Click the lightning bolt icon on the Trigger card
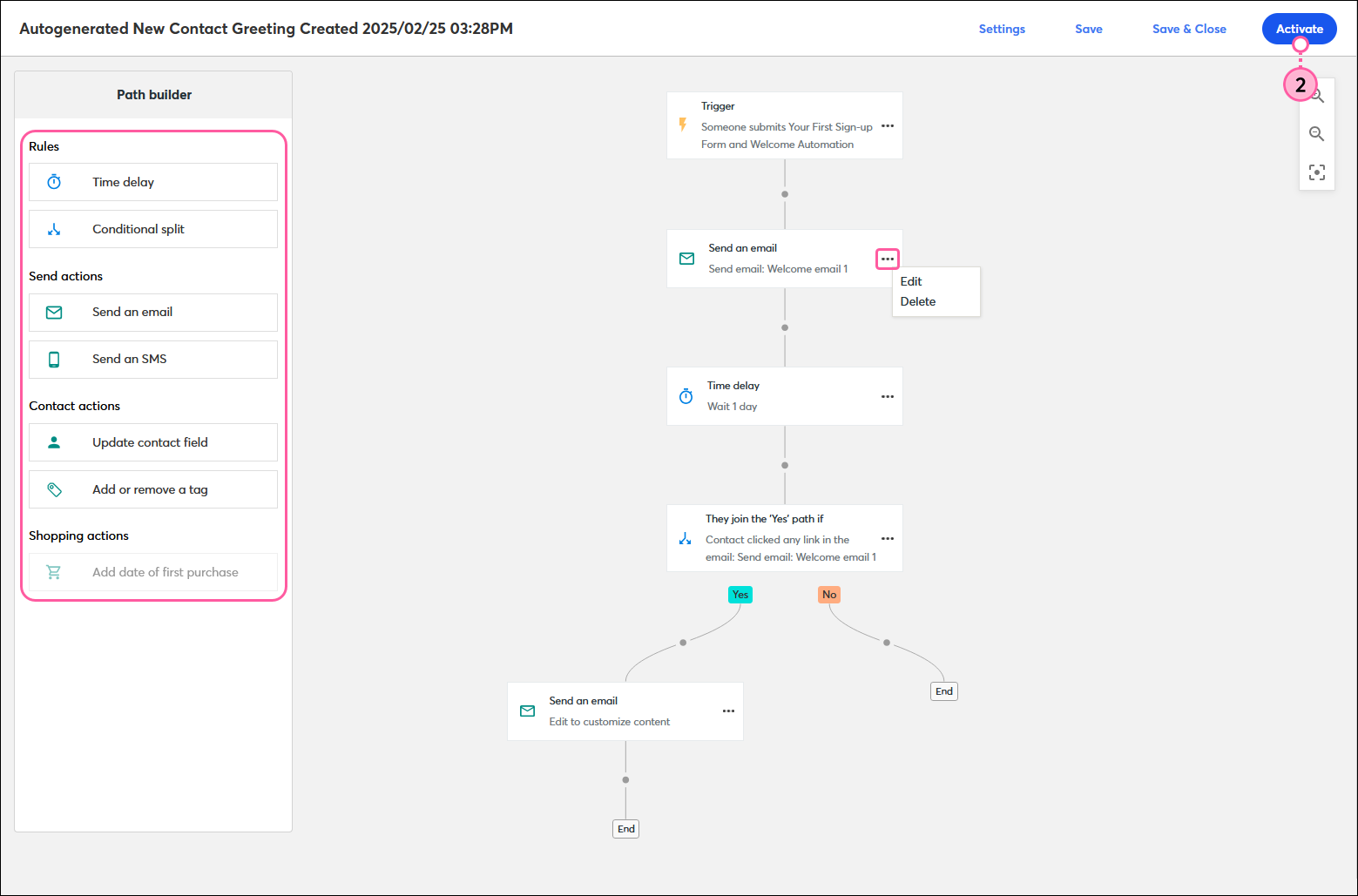 [x=683, y=125]
